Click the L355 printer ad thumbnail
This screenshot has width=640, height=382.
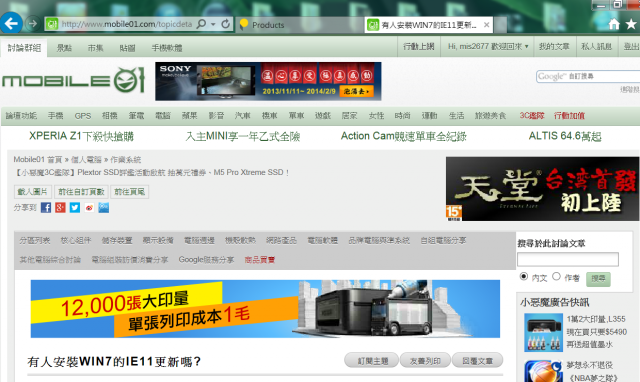click(543, 332)
